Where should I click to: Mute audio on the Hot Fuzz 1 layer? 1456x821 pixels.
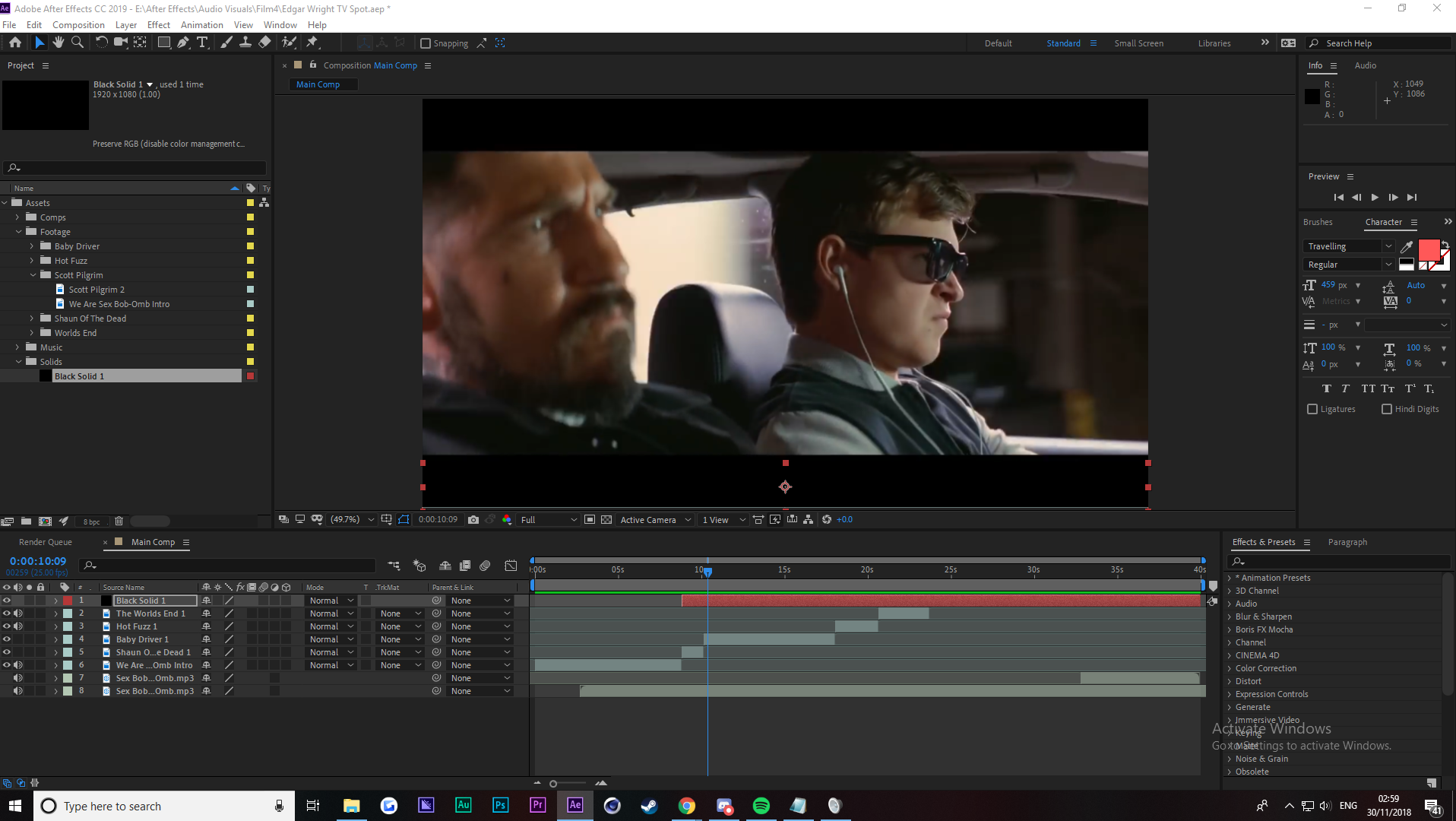tap(18, 626)
